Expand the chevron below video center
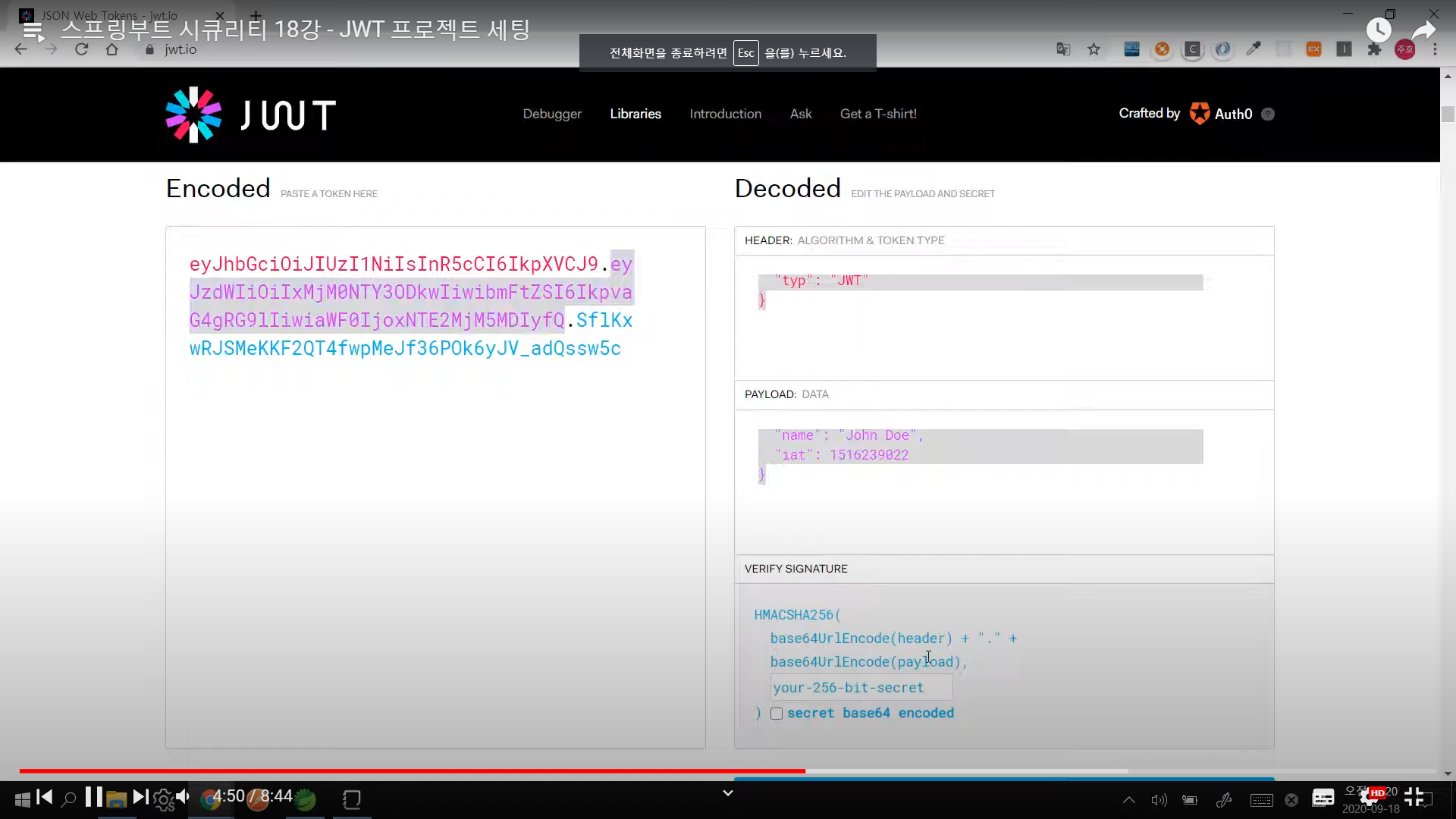The image size is (1456, 819). point(727,793)
